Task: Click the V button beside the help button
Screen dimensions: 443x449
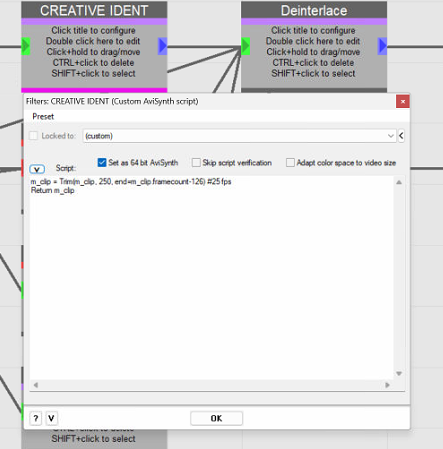Action: (x=51, y=418)
